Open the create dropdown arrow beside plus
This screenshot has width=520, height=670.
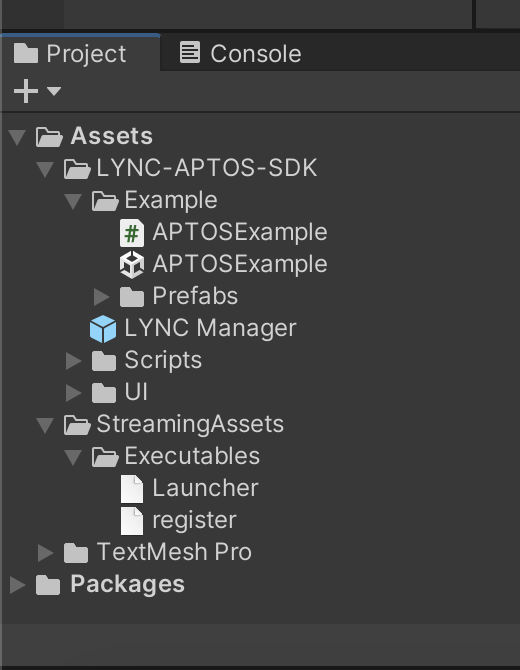coord(54,91)
